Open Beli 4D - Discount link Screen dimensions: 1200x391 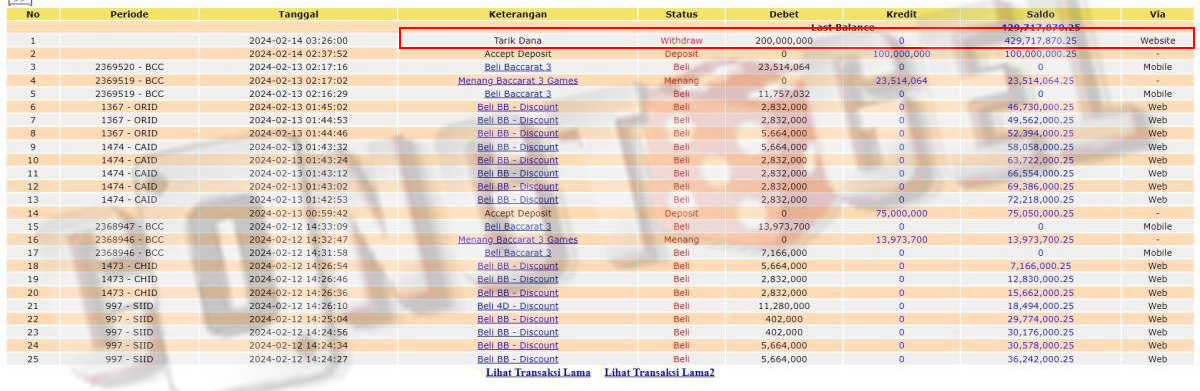[517, 305]
